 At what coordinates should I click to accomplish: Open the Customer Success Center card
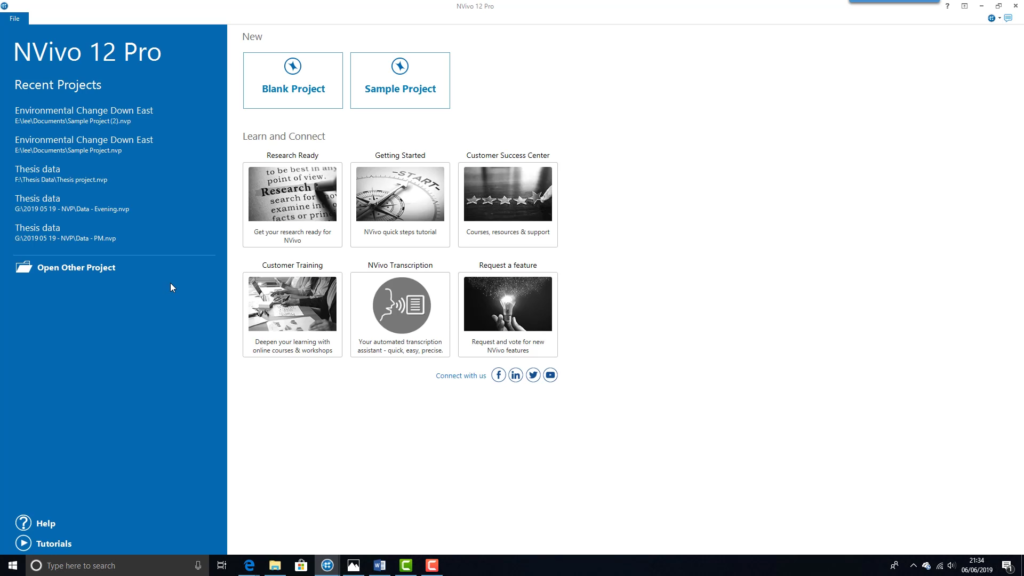coord(507,204)
